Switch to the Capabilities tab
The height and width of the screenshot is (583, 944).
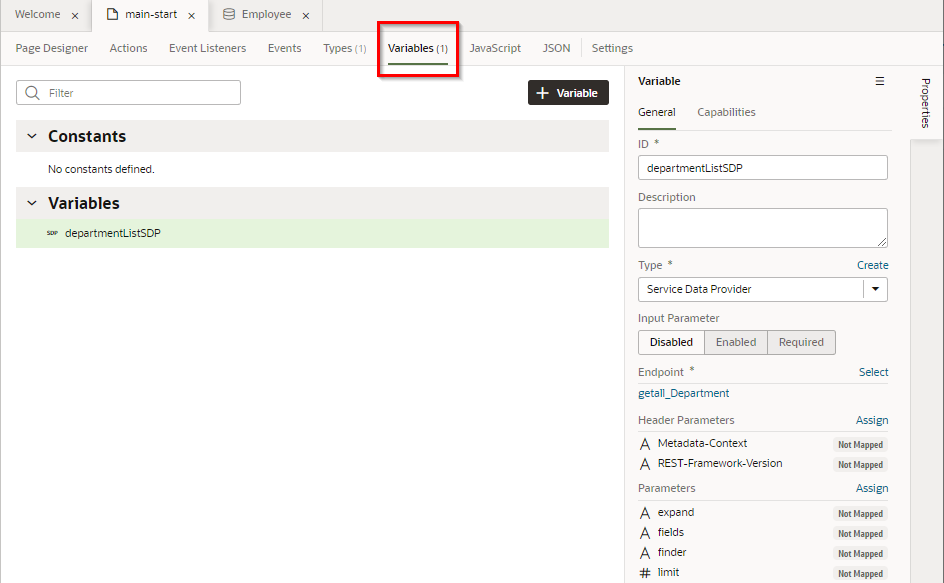[x=726, y=112]
